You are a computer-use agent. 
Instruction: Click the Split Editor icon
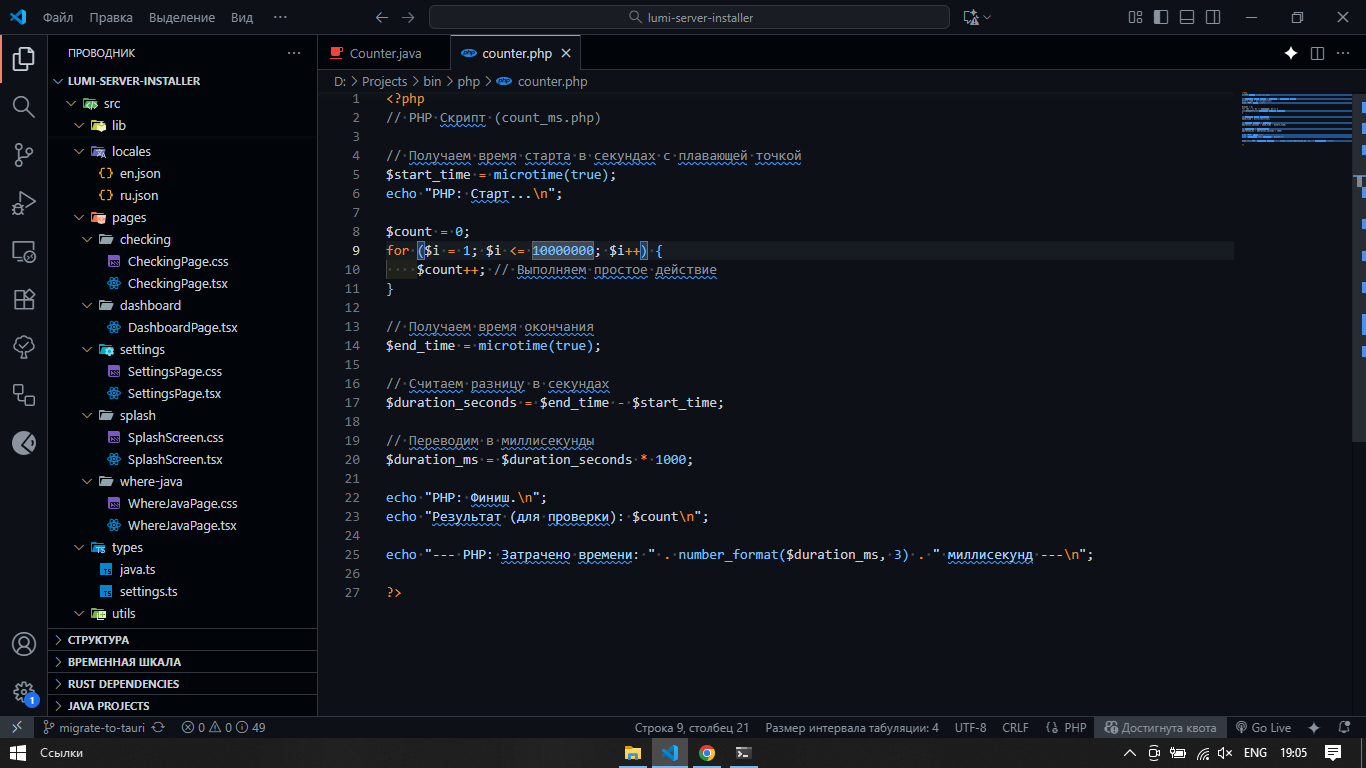point(1317,53)
